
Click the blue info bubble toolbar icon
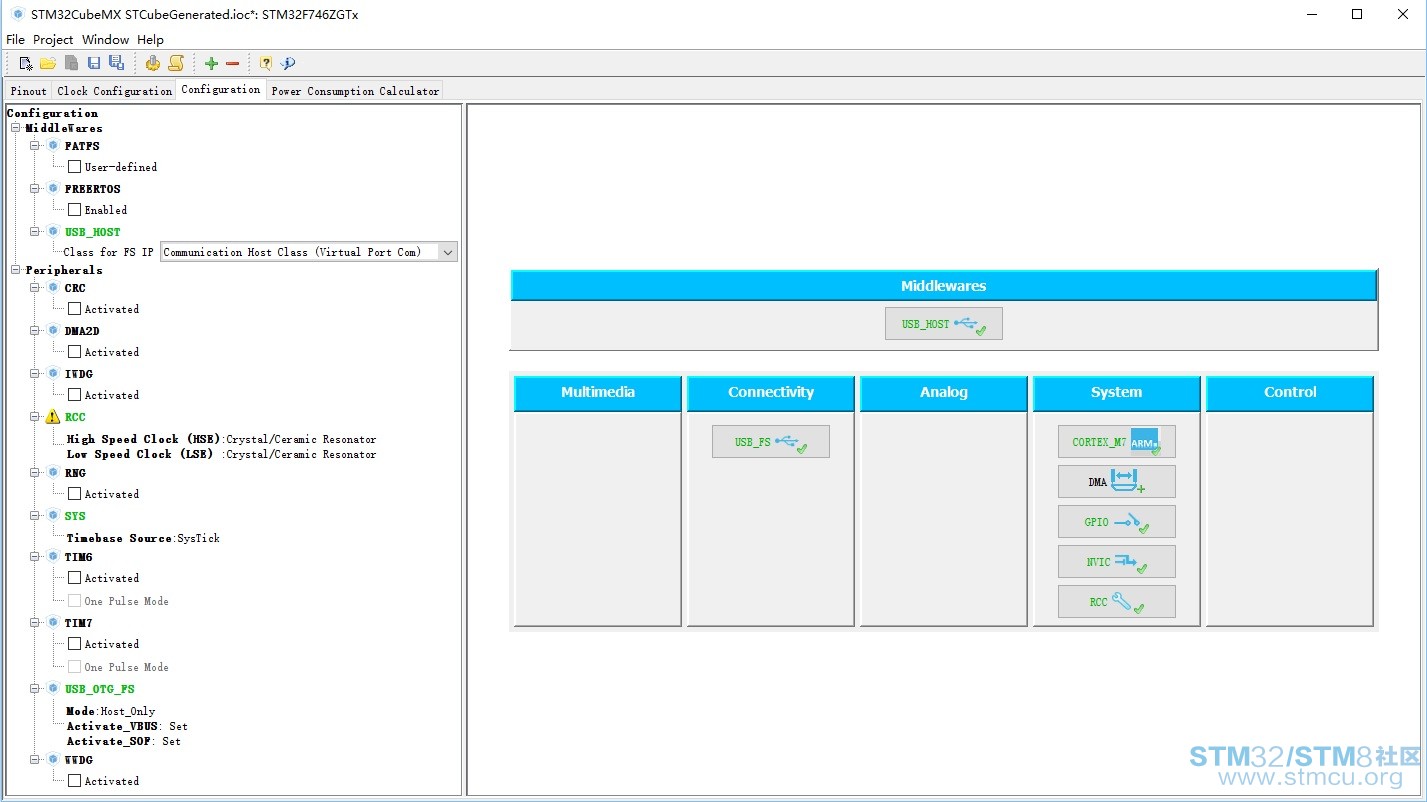pos(288,63)
